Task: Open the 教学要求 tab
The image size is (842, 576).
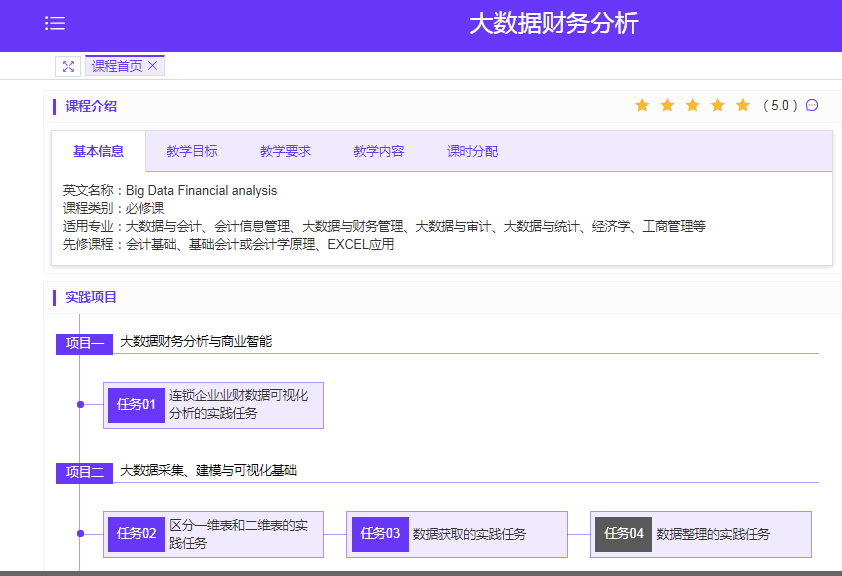Action: click(x=285, y=151)
